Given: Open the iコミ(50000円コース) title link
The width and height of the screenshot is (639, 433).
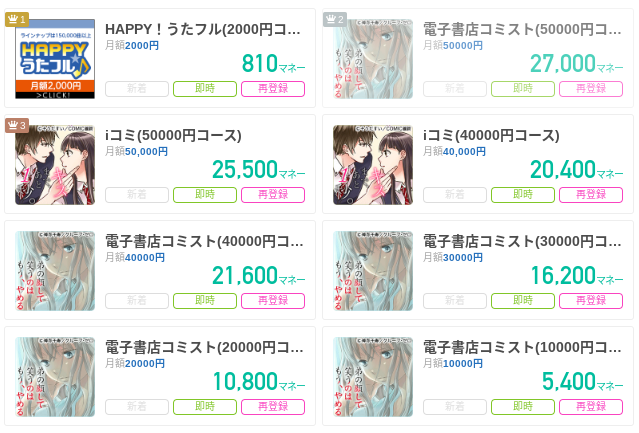Looking at the screenshot, I should 173,135.
